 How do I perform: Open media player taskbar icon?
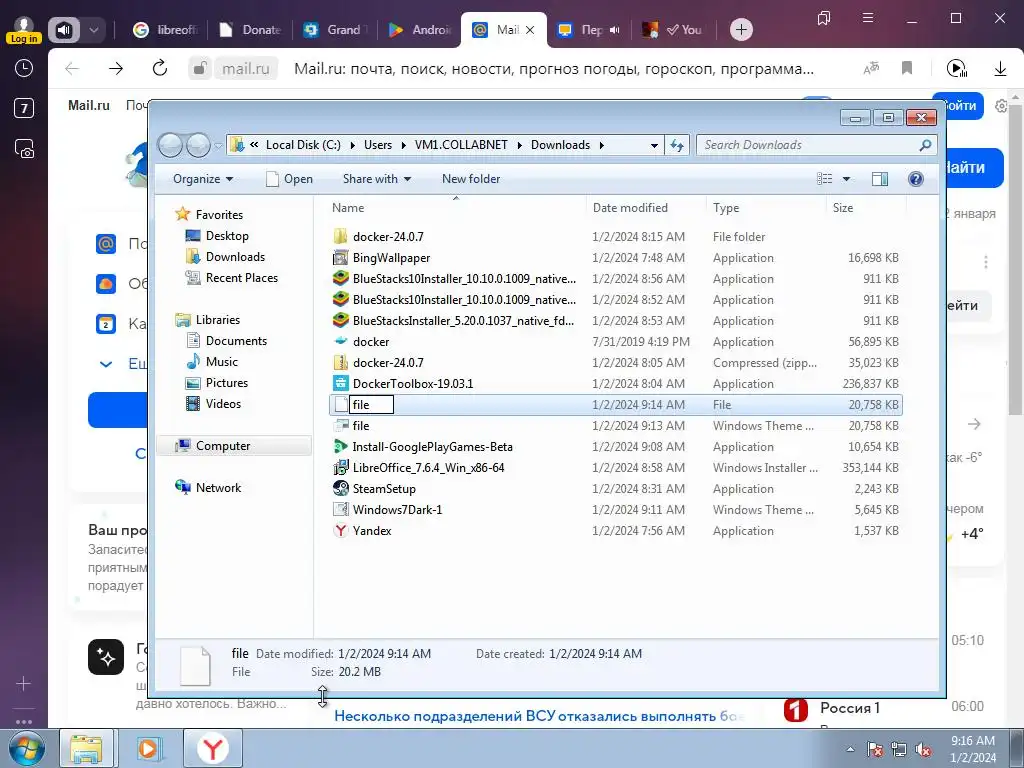click(148, 748)
